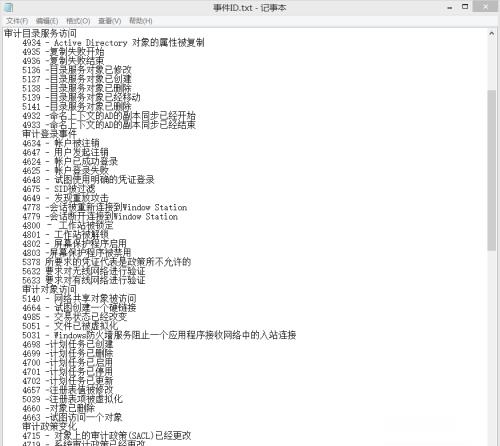Click the line 4701 -计划任务已停用
The image size is (500, 446).
[68, 372]
